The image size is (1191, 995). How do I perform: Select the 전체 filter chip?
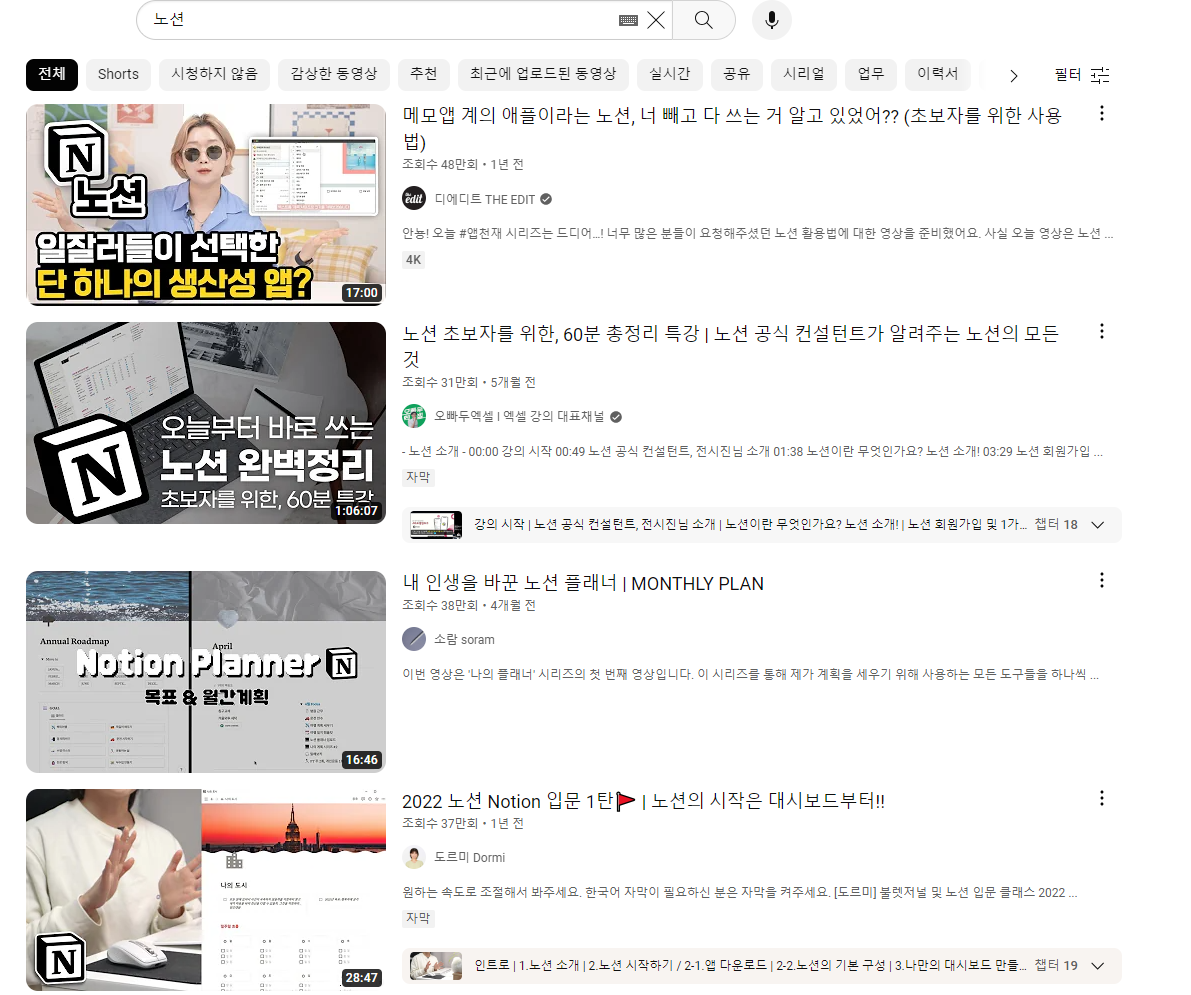(52, 74)
